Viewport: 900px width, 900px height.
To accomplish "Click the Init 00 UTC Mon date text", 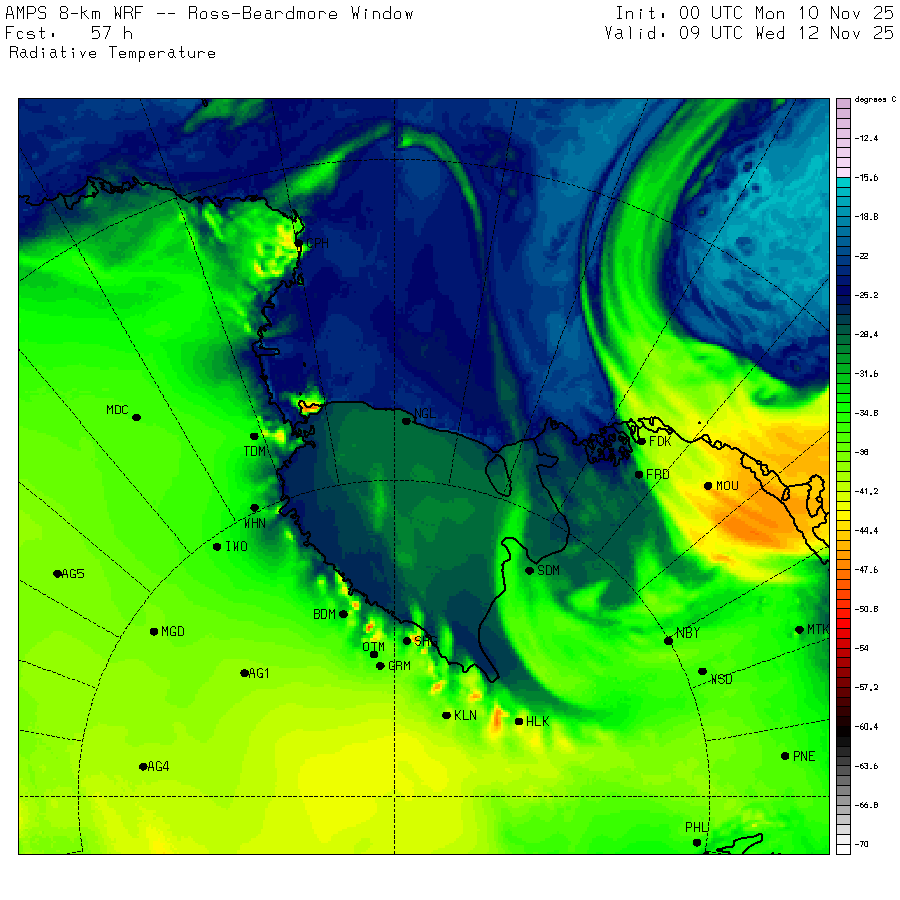I will click(x=755, y=13).
